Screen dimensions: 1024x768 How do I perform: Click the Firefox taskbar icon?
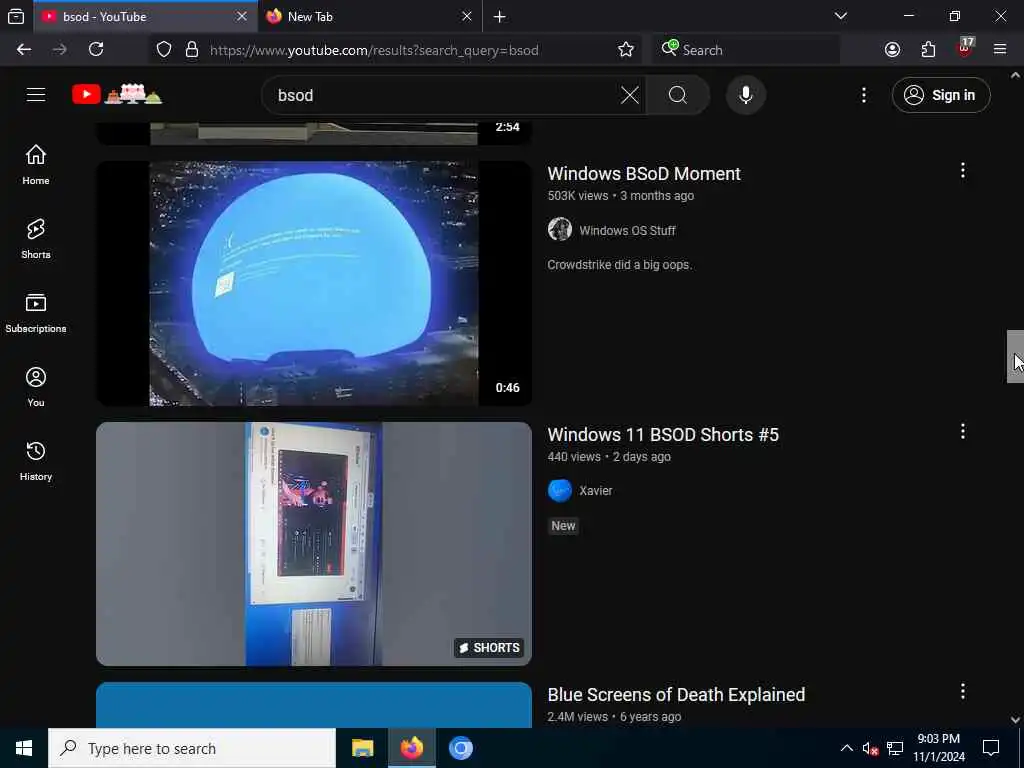tap(412, 748)
